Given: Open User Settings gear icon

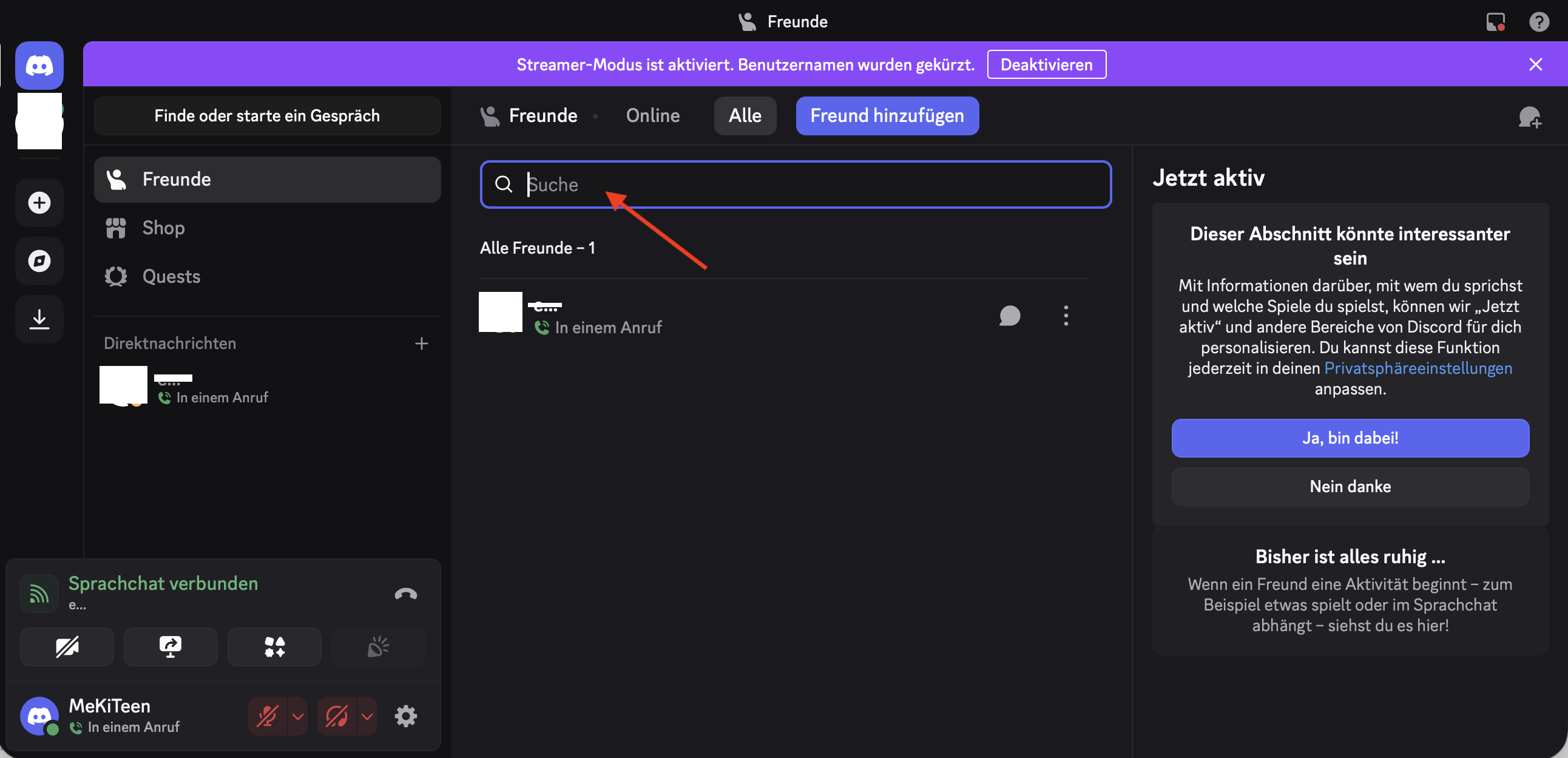Looking at the screenshot, I should [405, 716].
